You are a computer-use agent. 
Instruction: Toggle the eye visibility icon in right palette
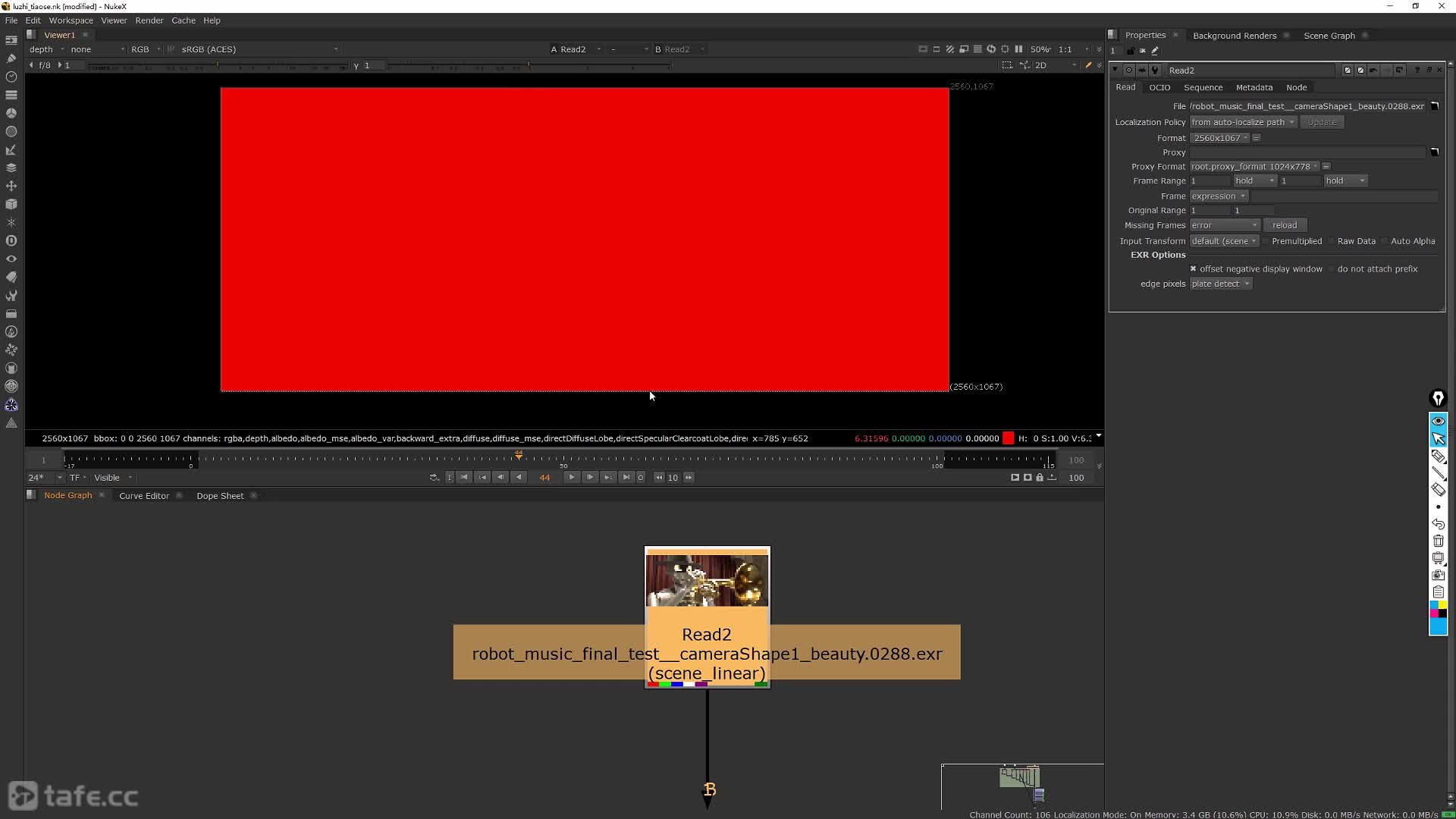pos(1439,422)
